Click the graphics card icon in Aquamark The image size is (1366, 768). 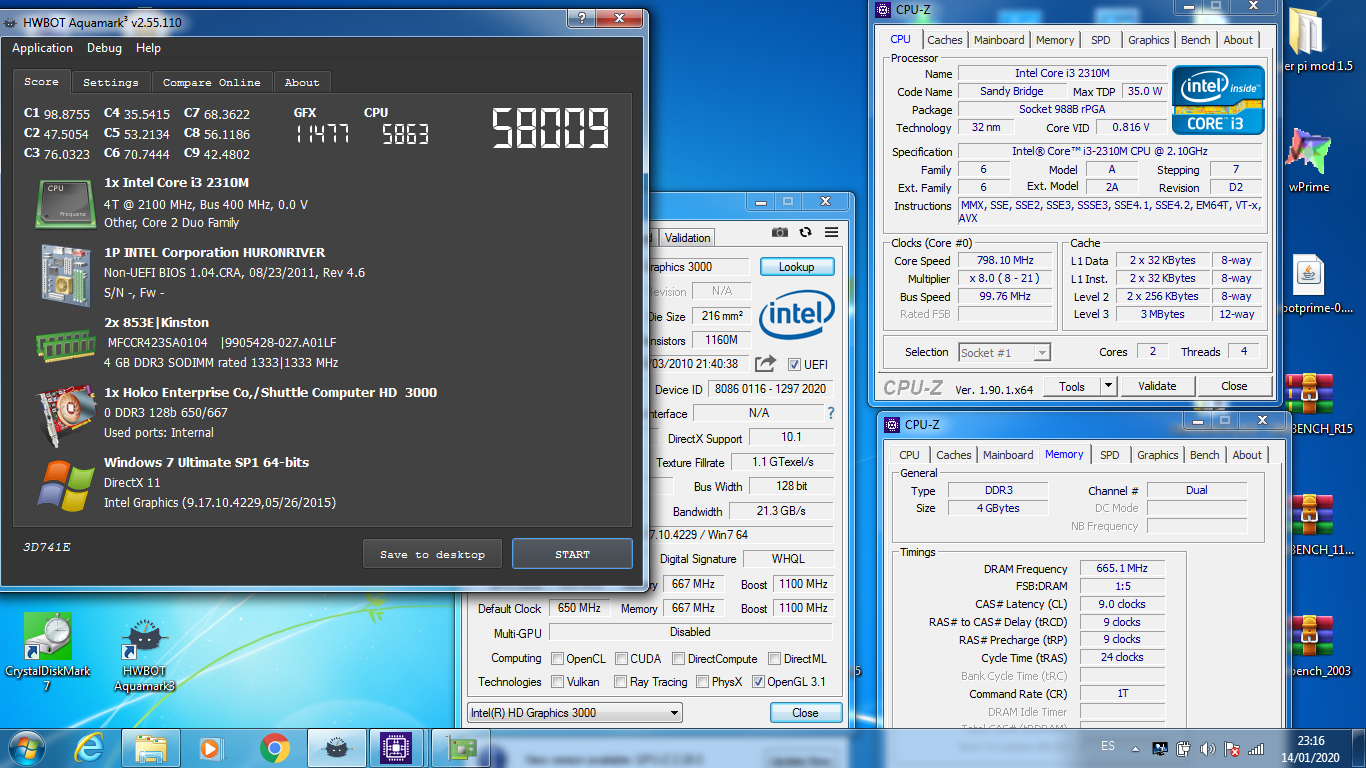66,414
